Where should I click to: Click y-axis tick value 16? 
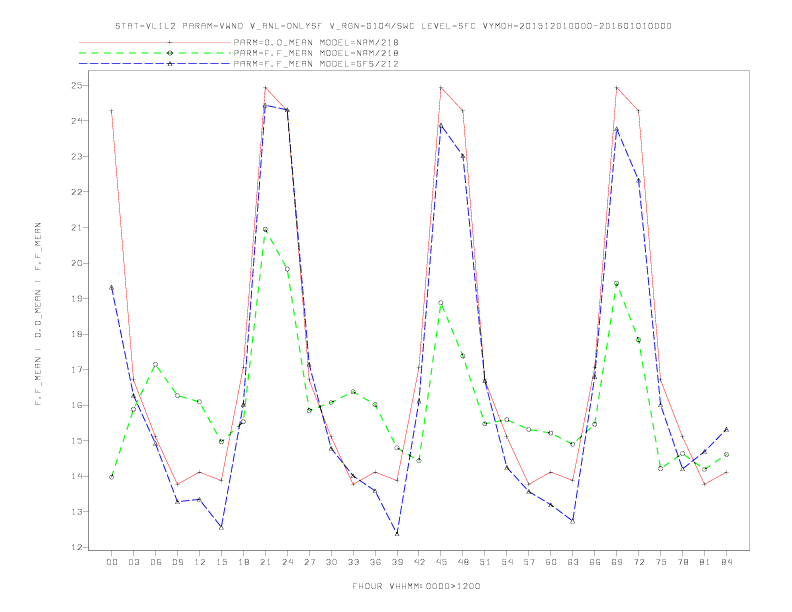pos(76,405)
